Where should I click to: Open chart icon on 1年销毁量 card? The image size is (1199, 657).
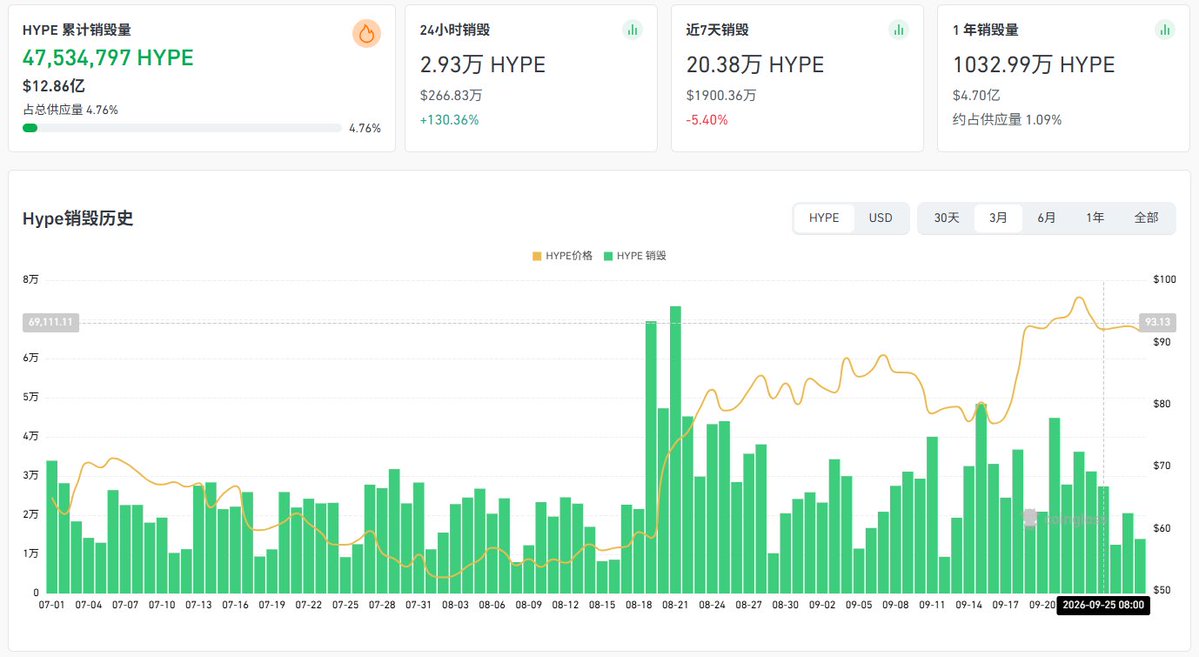click(1165, 30)
